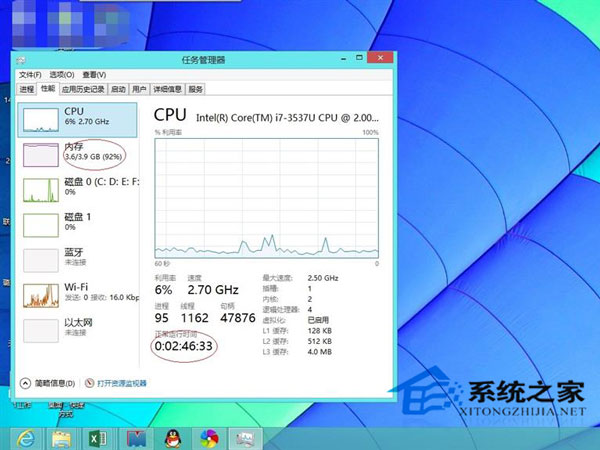Click the L2 cache value 512 KB
This screenshot has width=600, height=450.
pyautogui.click(x=320, y=341)
